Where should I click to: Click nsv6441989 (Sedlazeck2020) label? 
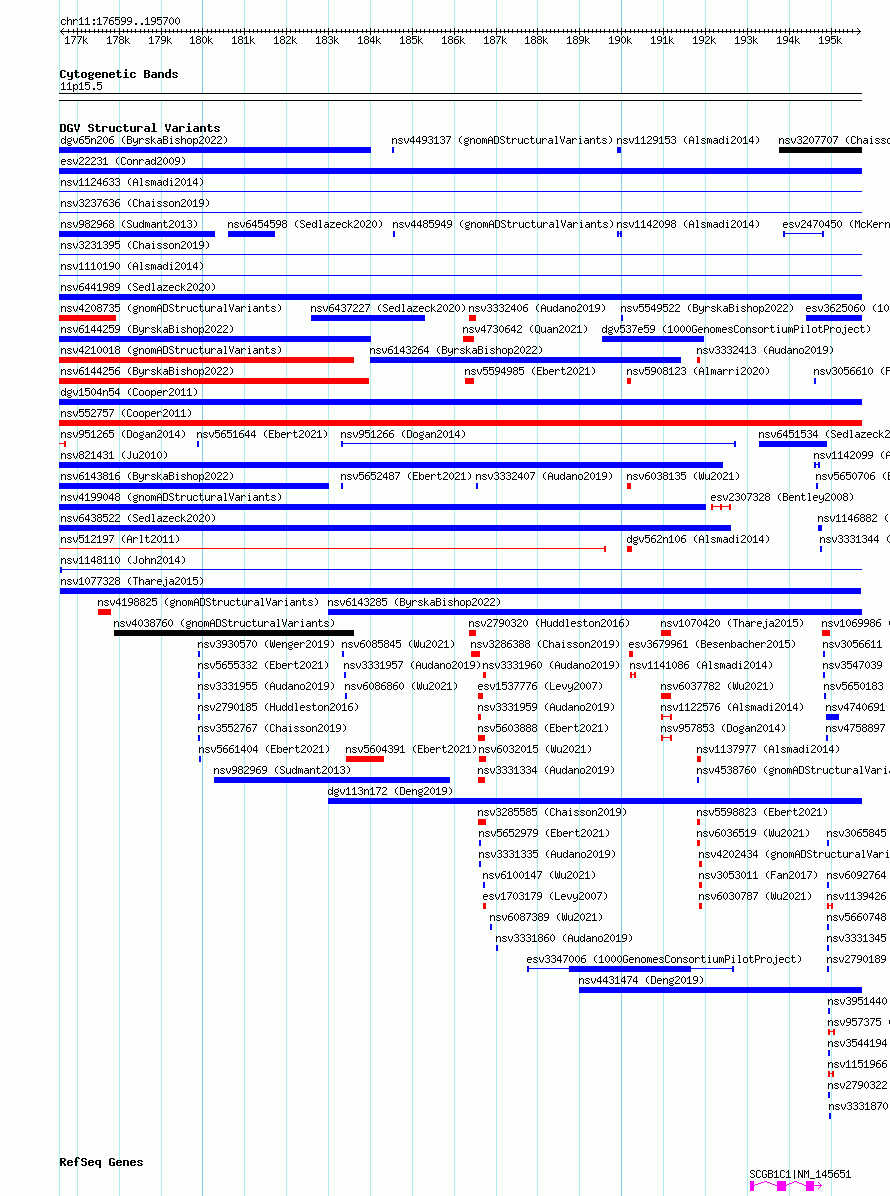pos(138,287)
